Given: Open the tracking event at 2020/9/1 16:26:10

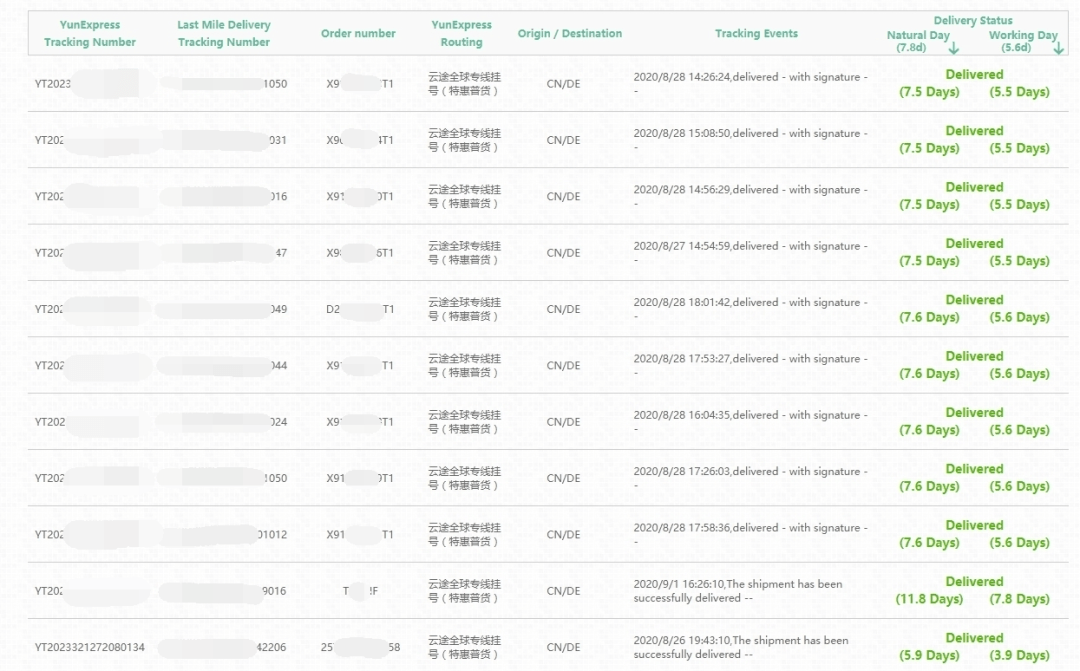Looking at the screenshot, I should [x=738, y=591].
